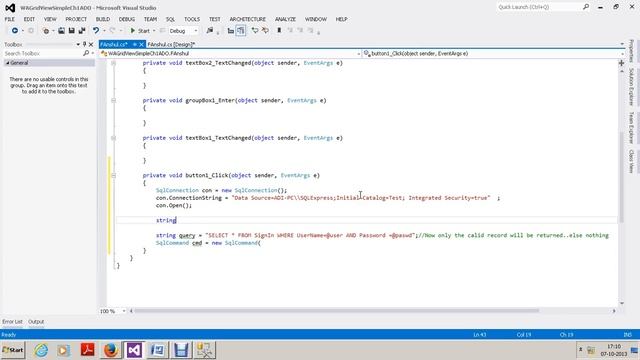Click the Save All toolbar icon
The height and width of the screenshot is (360, 640).
(x=82, y=31)
